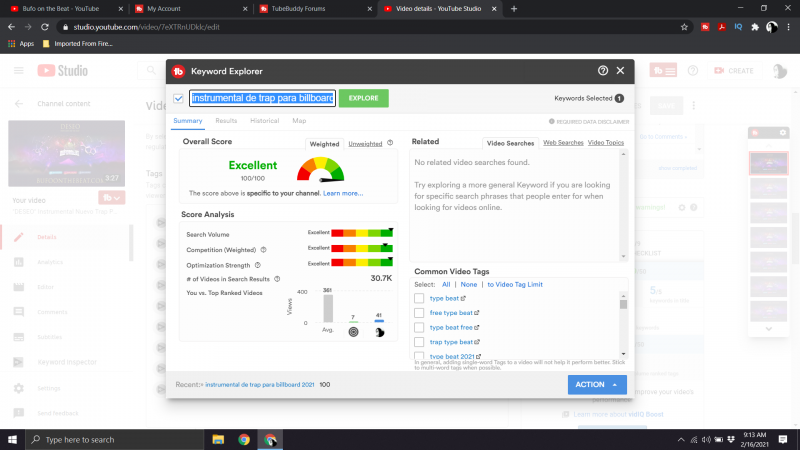Switch to Web Searches related tab
800x450 pixels.
click(x=563, y=143)
